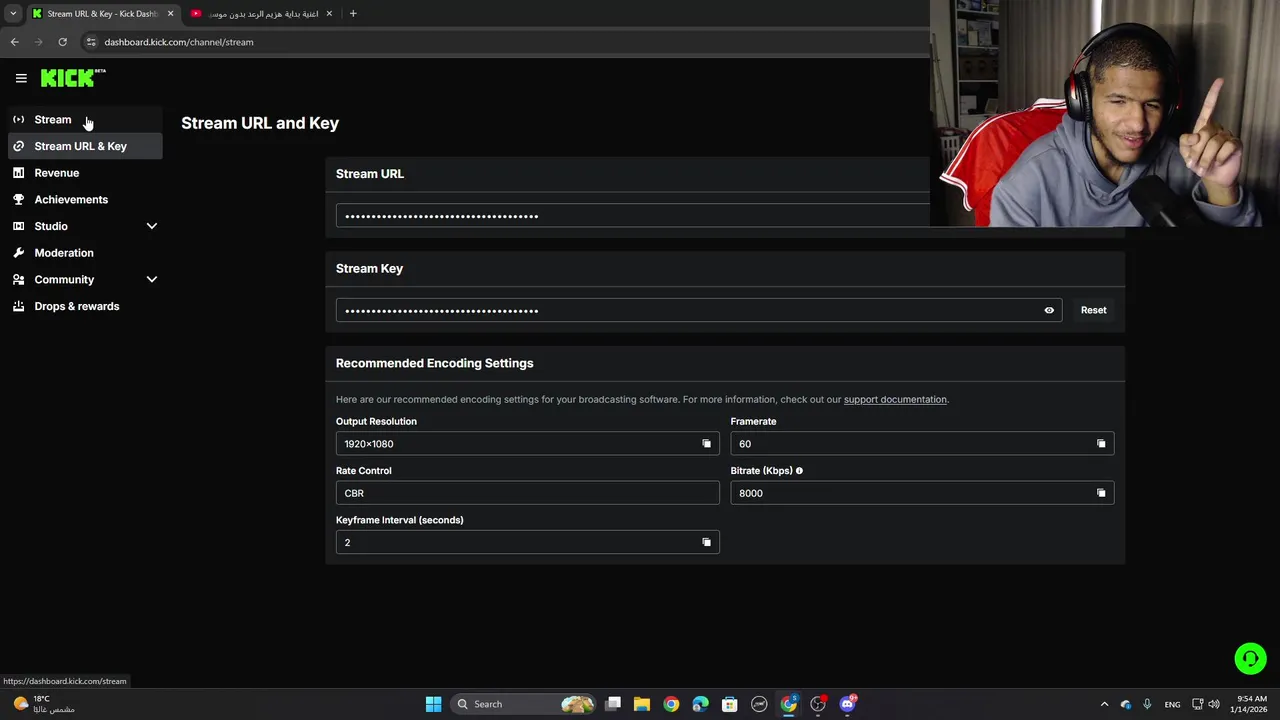Click the Moderation wrench icon
This screenshot has height=720, width=1280.
[x=18, y=253]
